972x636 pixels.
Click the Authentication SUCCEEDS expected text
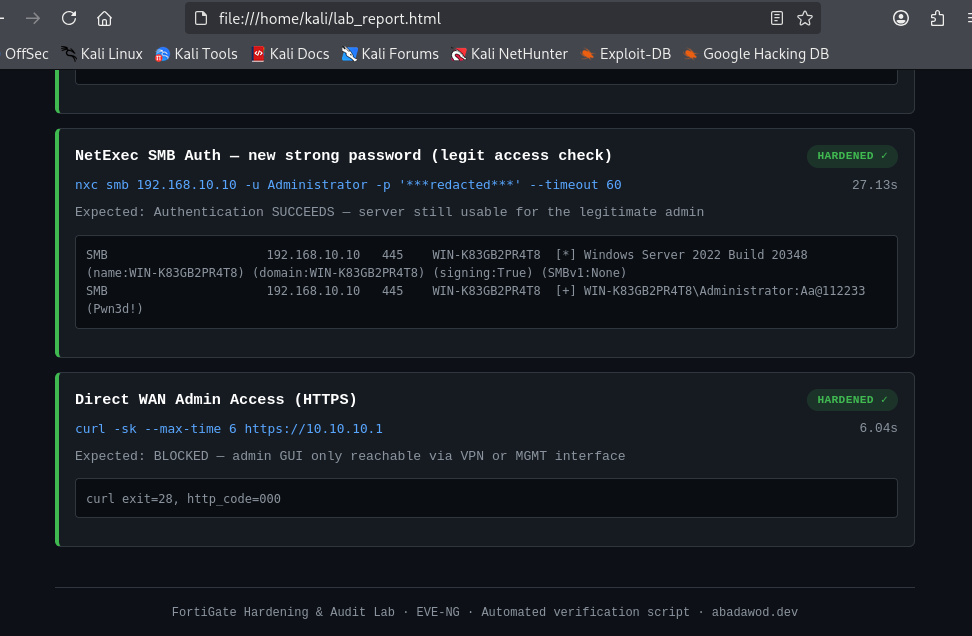[x=389, y=212]
